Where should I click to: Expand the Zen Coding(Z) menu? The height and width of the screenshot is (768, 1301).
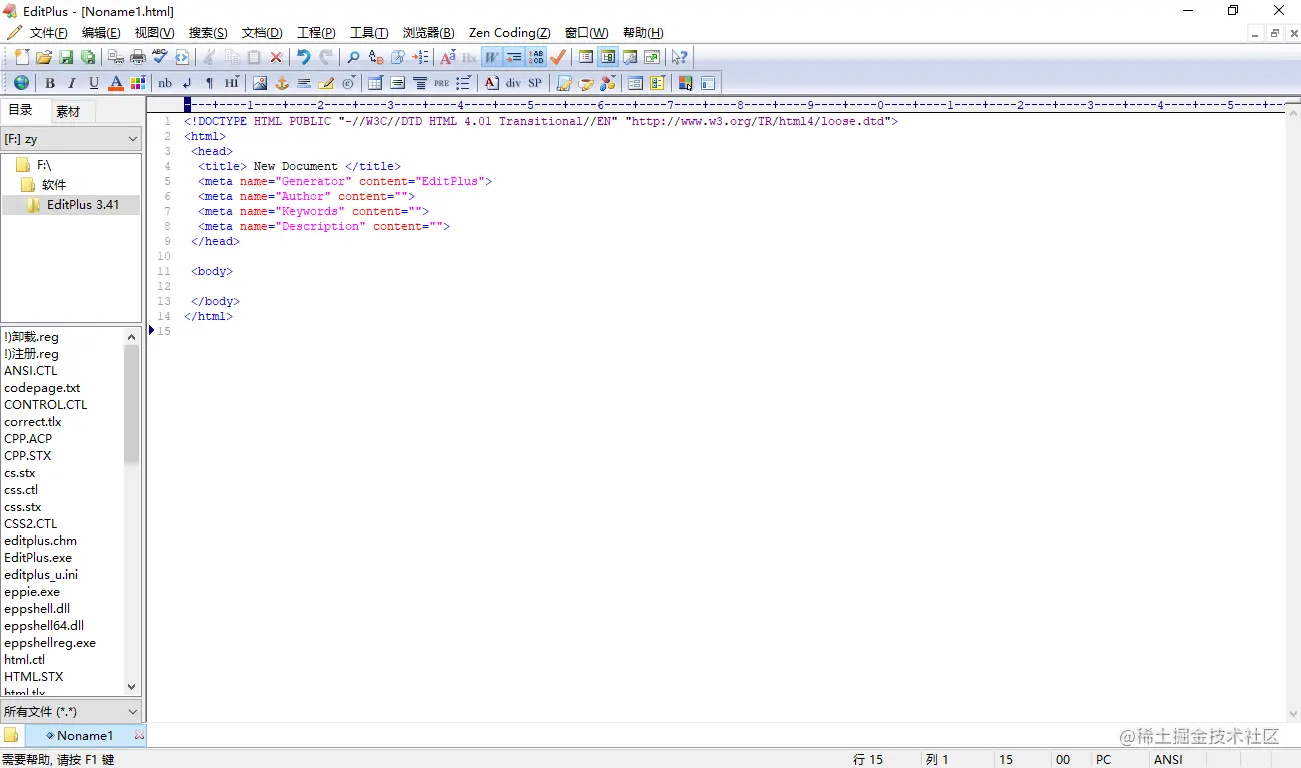coord(508,32)
